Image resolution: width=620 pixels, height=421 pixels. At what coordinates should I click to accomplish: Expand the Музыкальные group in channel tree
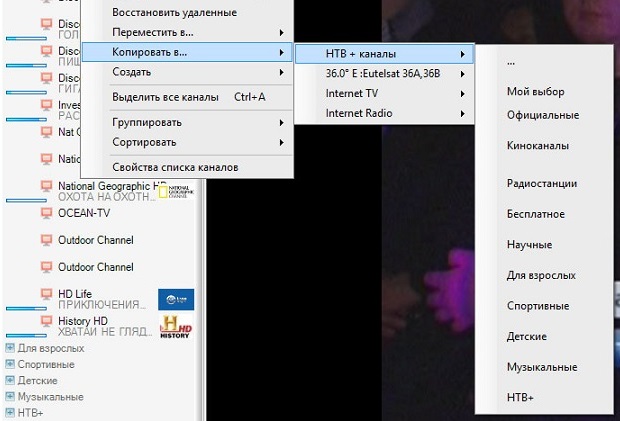pos(10,397)
